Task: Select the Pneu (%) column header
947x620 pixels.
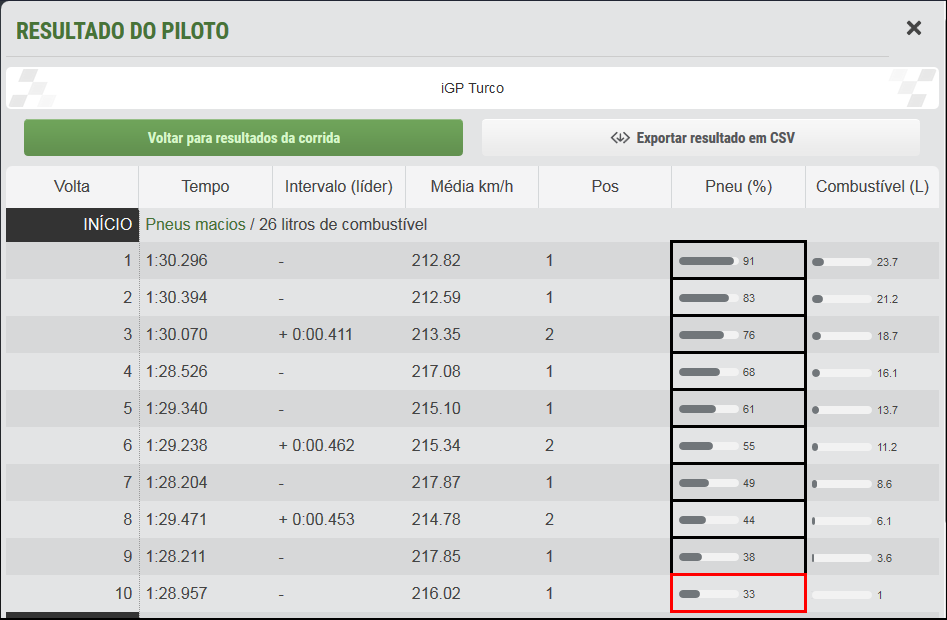Action: point(739,187)
